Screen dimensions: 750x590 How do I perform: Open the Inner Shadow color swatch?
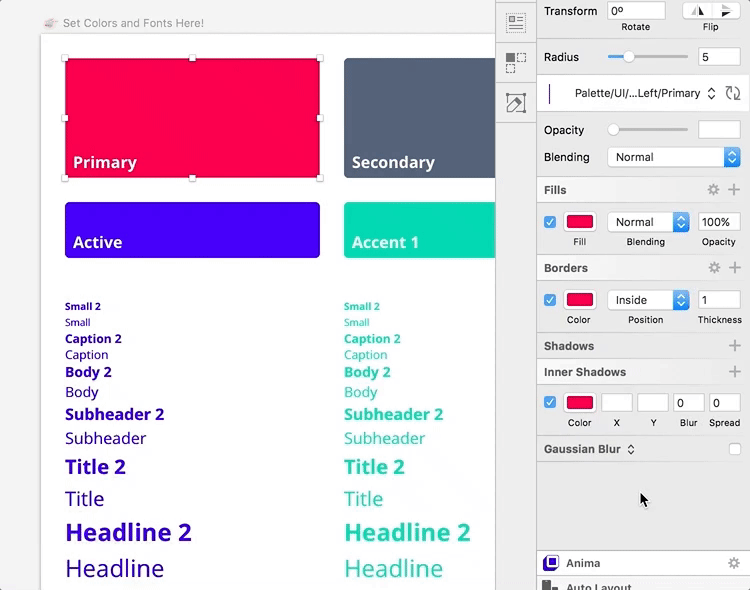coord(580,402)
